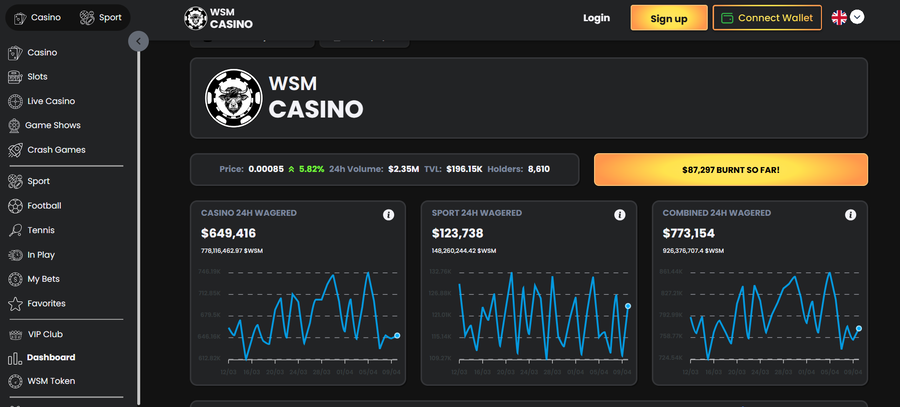Click the Connect Wallet button
900x407 pixels.
pos(767,18)
